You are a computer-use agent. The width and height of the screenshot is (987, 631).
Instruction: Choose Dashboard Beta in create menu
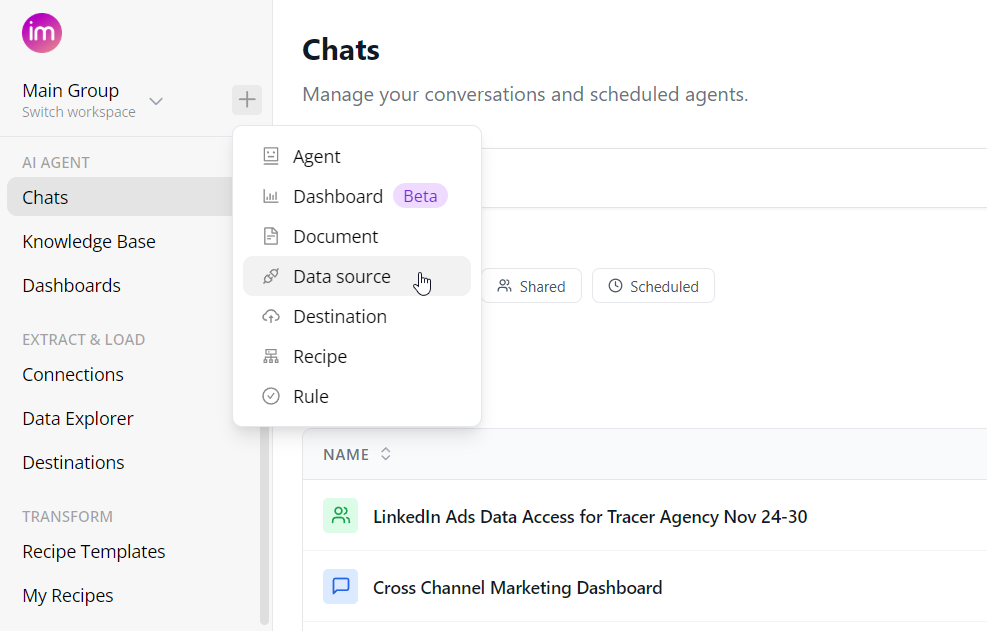[338, 197]
